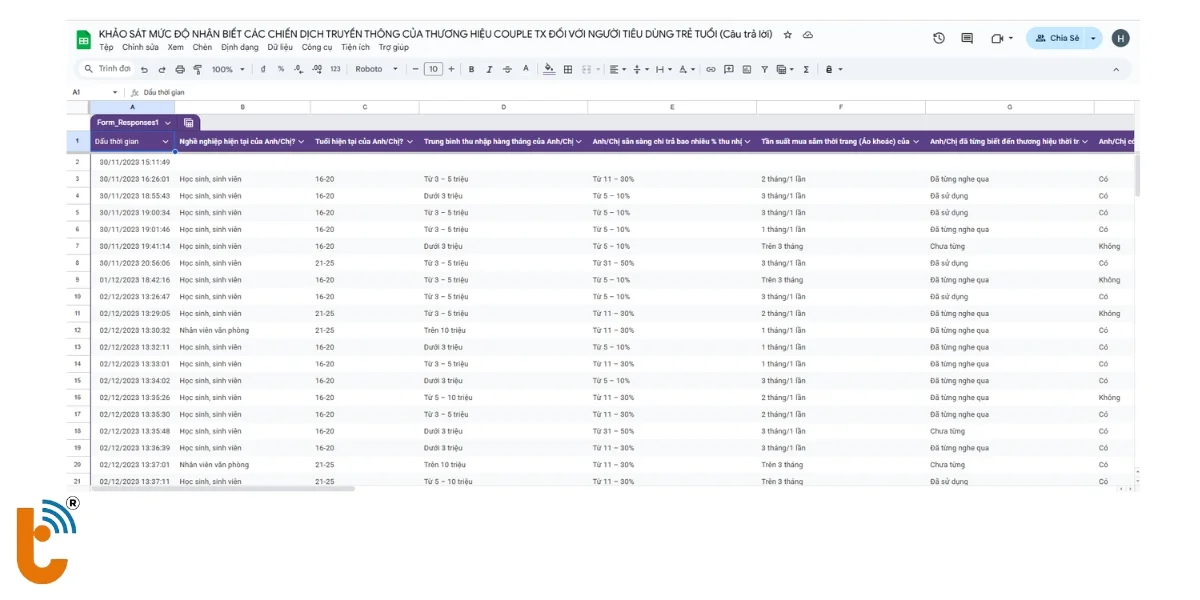Open the Định dạng menu
The image size is (1200, 600).
pyautogui.click(x=240, y=47)
